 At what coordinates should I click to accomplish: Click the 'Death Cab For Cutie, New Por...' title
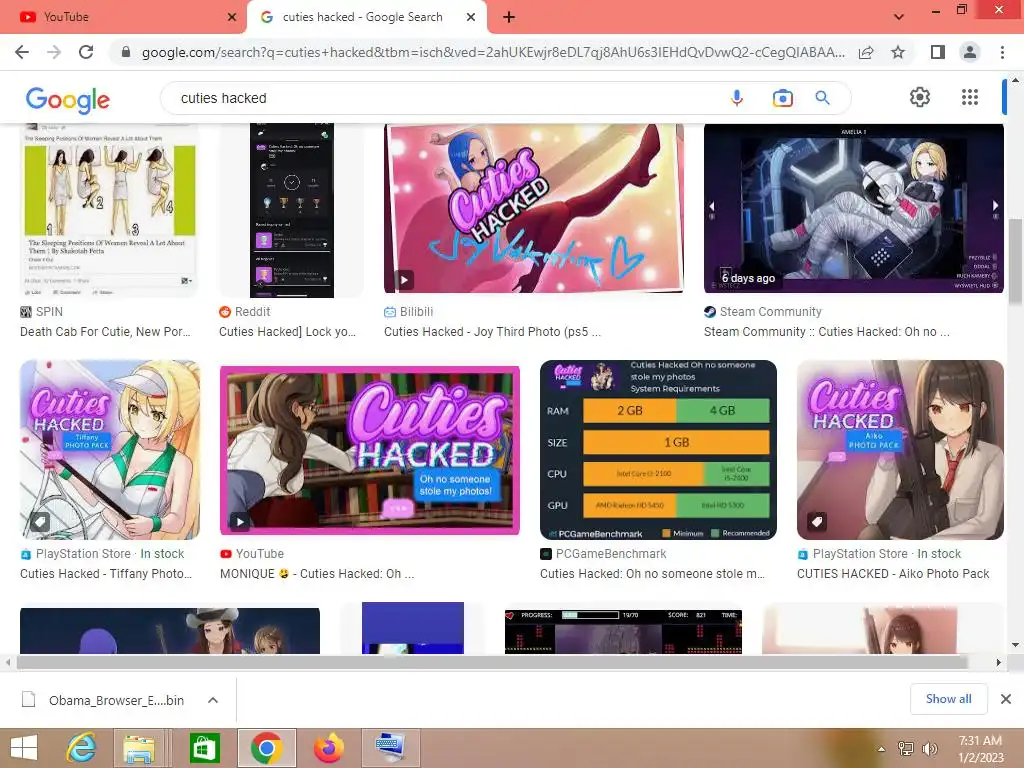pos(105,332)
